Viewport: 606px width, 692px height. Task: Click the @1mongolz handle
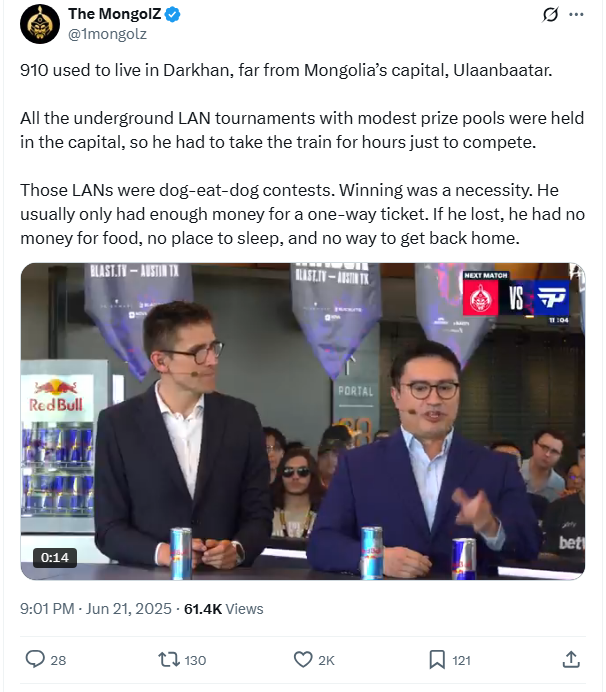pos(107,34)
